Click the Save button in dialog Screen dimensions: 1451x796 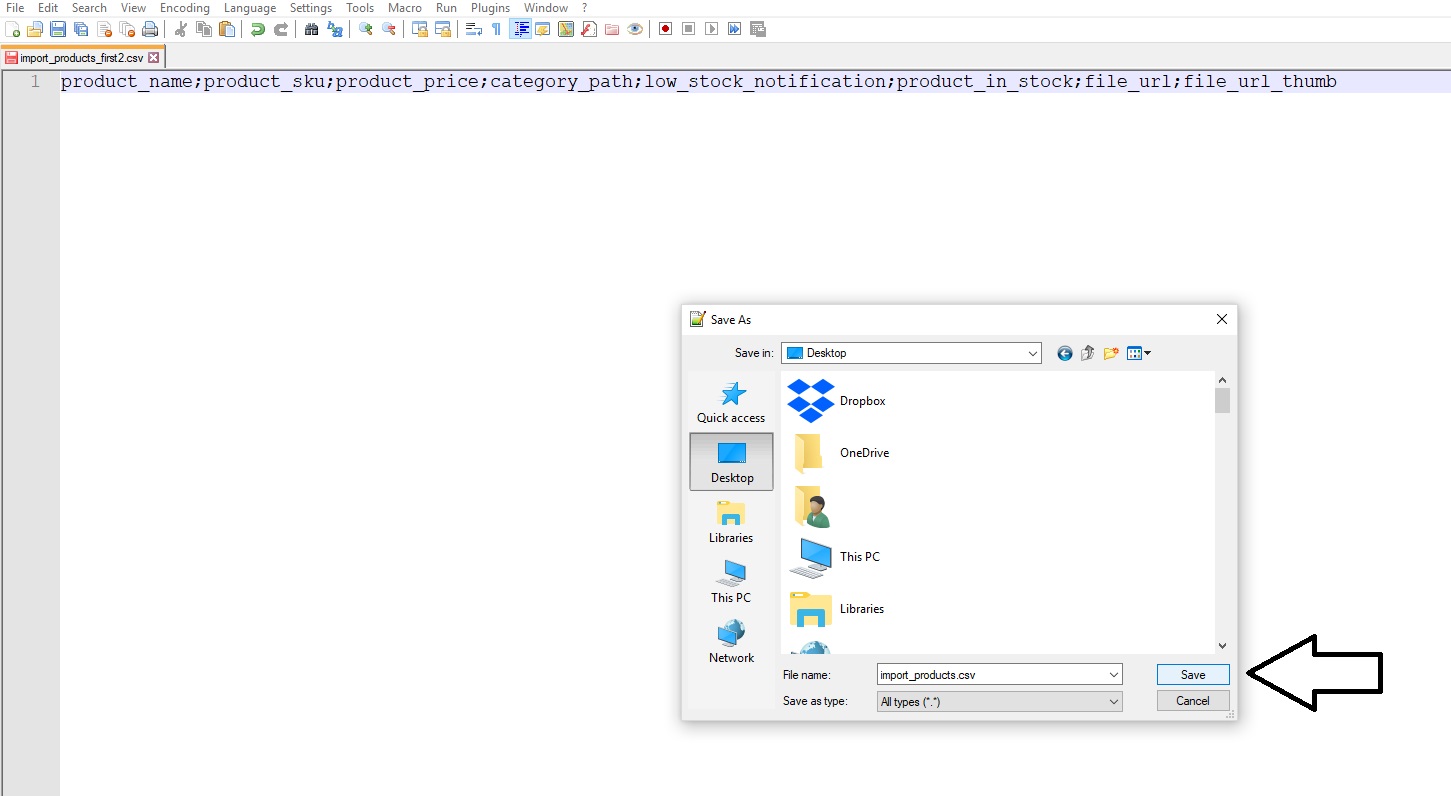1193,675
